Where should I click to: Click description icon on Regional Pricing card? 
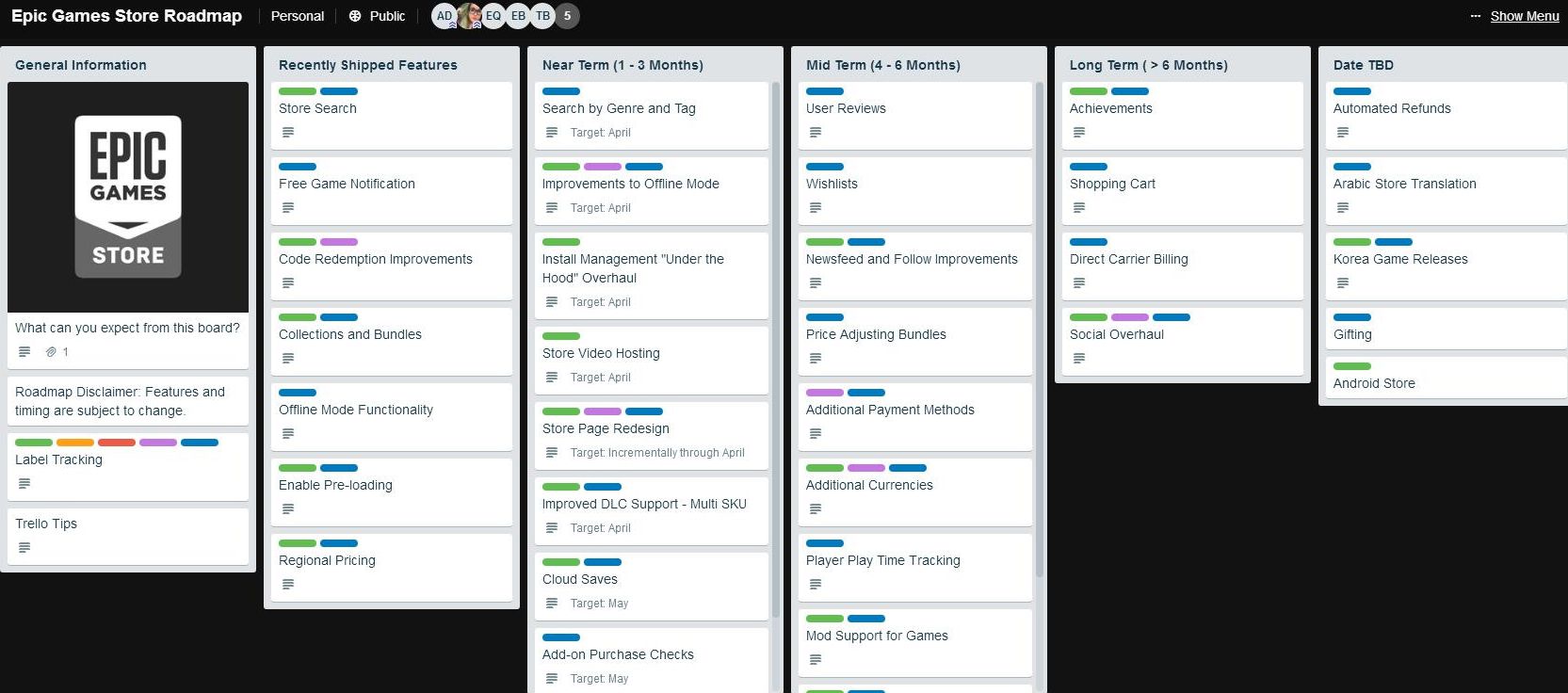[288, 585]
